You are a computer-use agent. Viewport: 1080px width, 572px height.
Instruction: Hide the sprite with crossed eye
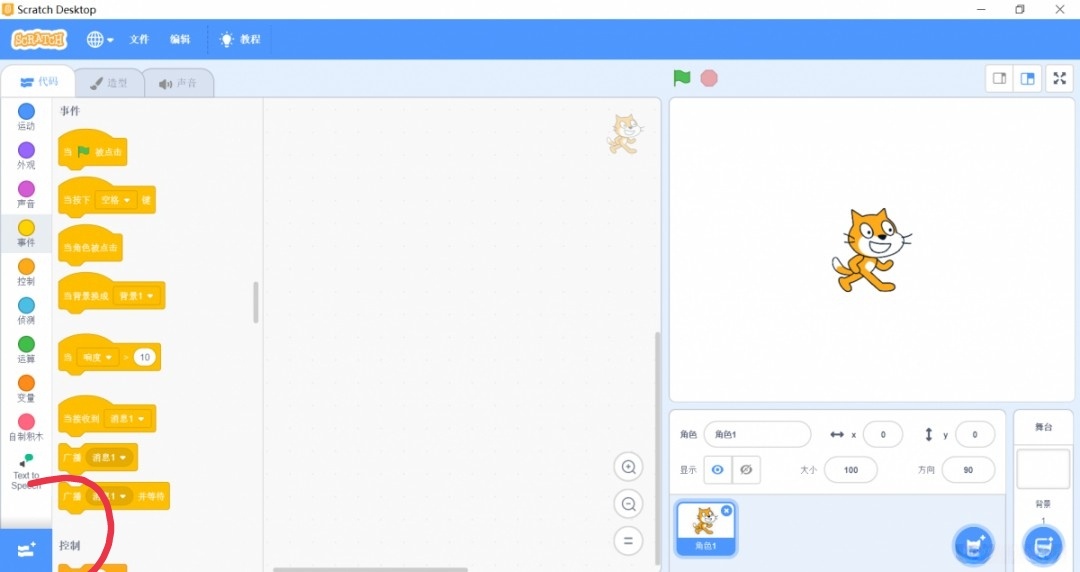(x=746, y=469)
